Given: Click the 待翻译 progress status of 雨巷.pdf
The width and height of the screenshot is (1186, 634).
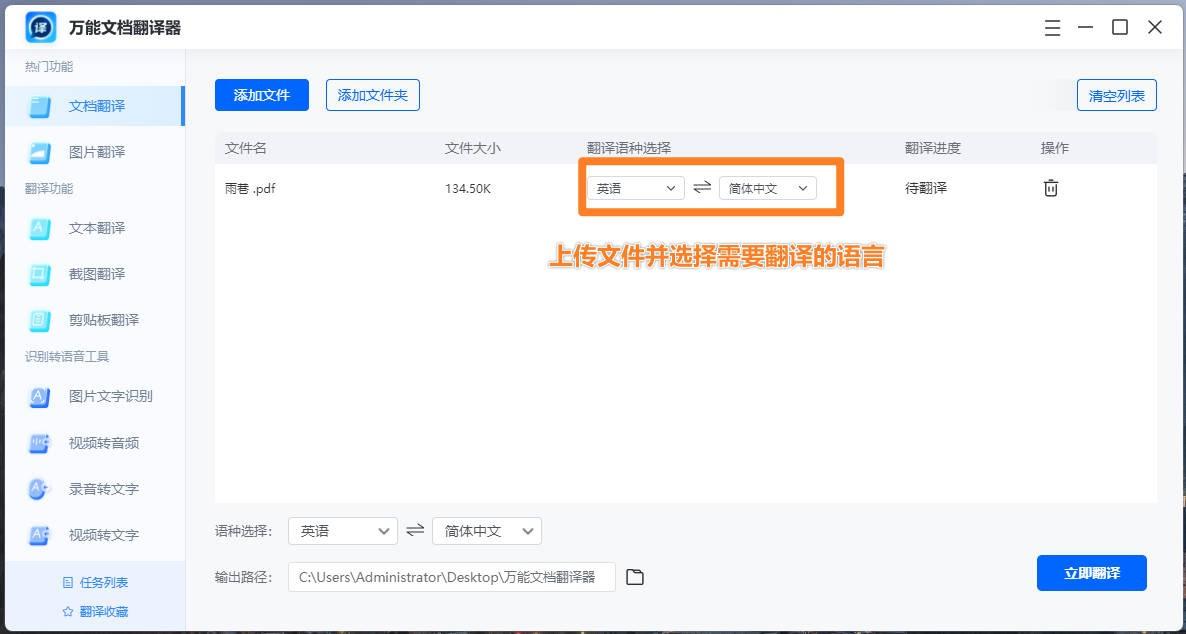Looking at the screenshot, I should tap(925, 187).
